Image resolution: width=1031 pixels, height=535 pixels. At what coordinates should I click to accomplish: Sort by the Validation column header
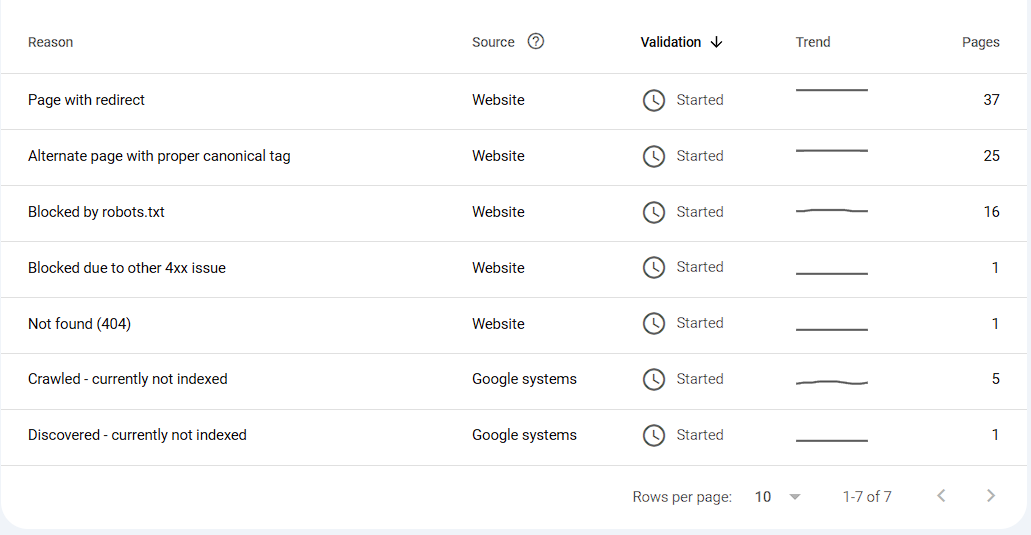tap(671, 42)
